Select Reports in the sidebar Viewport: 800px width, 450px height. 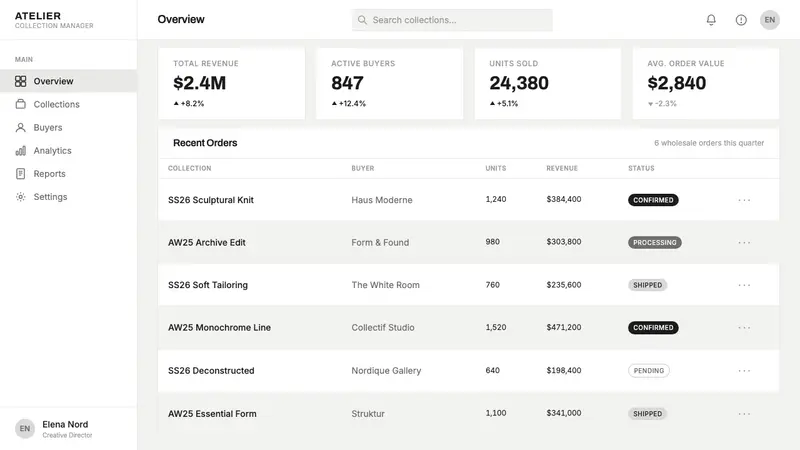pos(68,173)
